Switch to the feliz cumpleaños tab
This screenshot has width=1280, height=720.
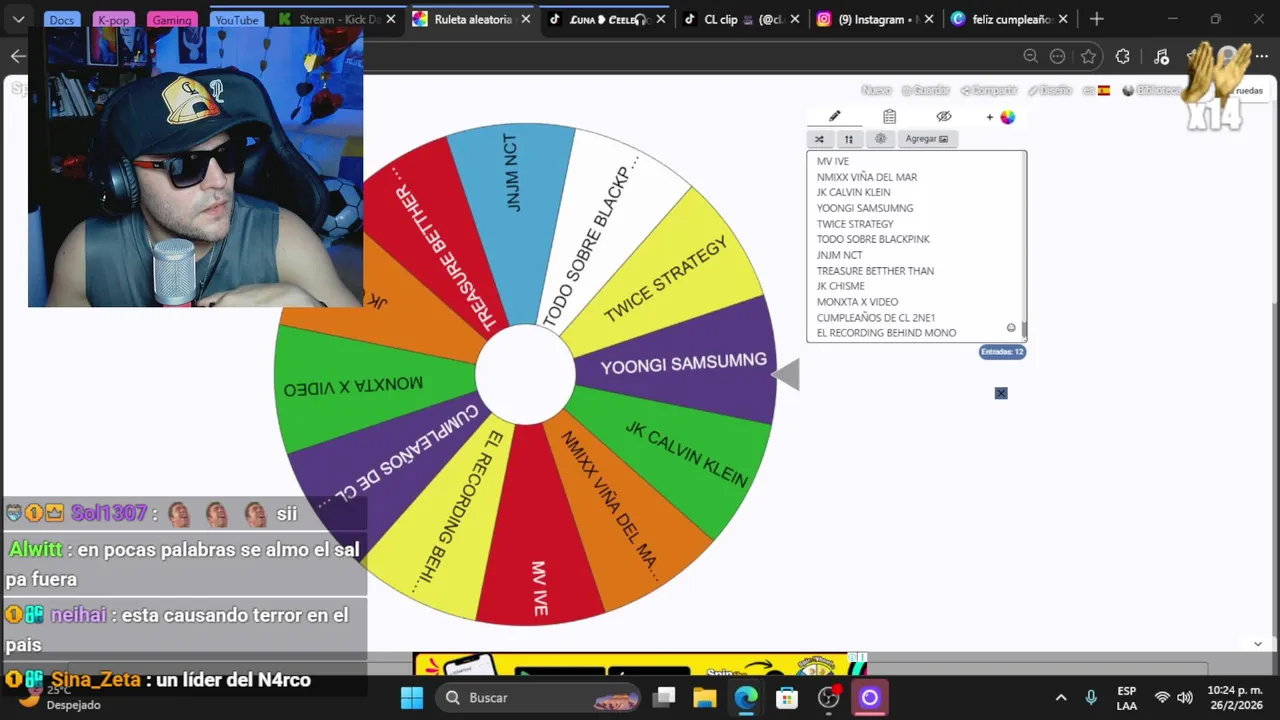(x=1009, y=19)
